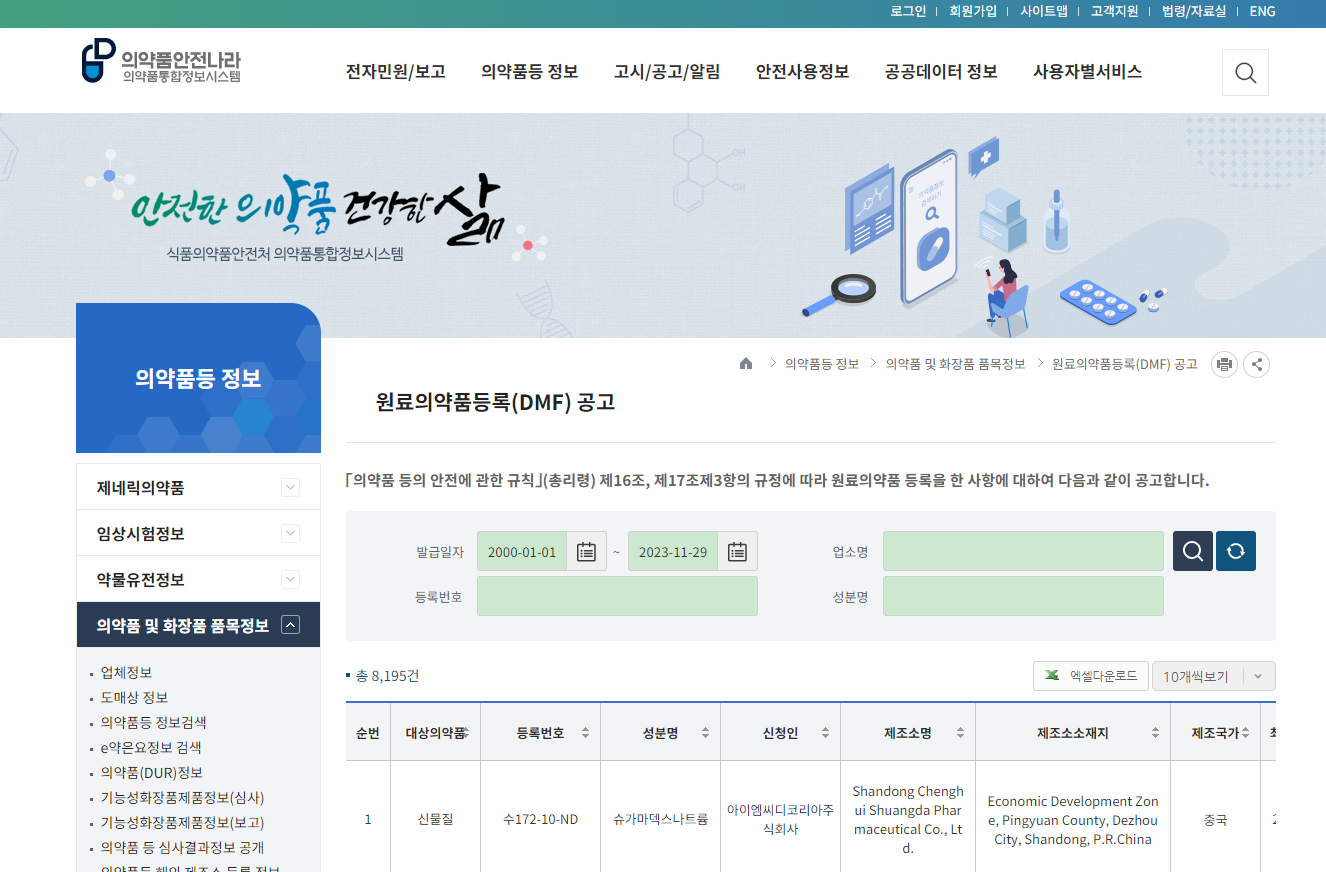This screenshot has width=1326, height=872.
Task: Open the 전자민원/보고 menu
Action: coord(395,72)
